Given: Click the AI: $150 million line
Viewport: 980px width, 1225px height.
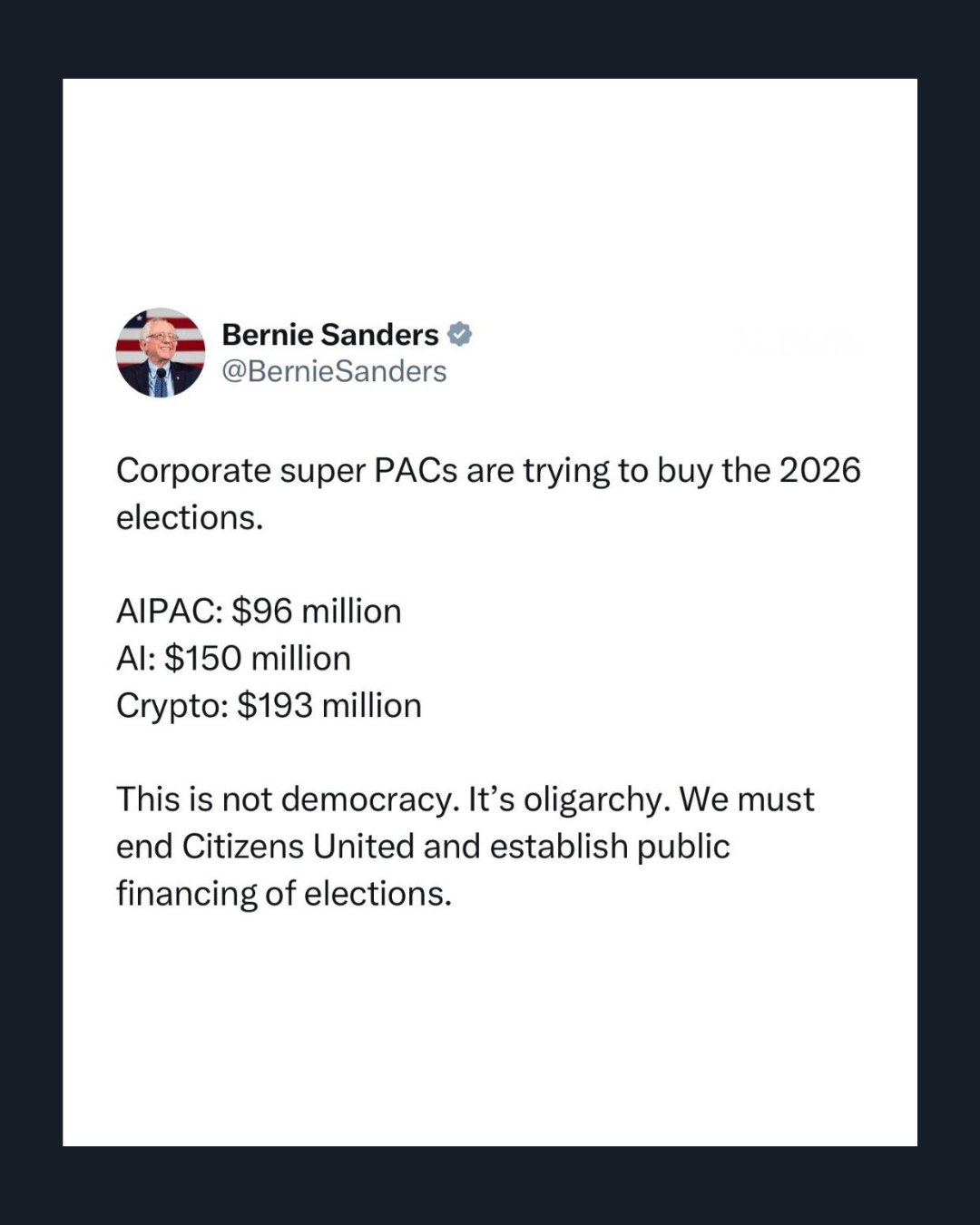Looking at the screenshot, I should 233,659.
